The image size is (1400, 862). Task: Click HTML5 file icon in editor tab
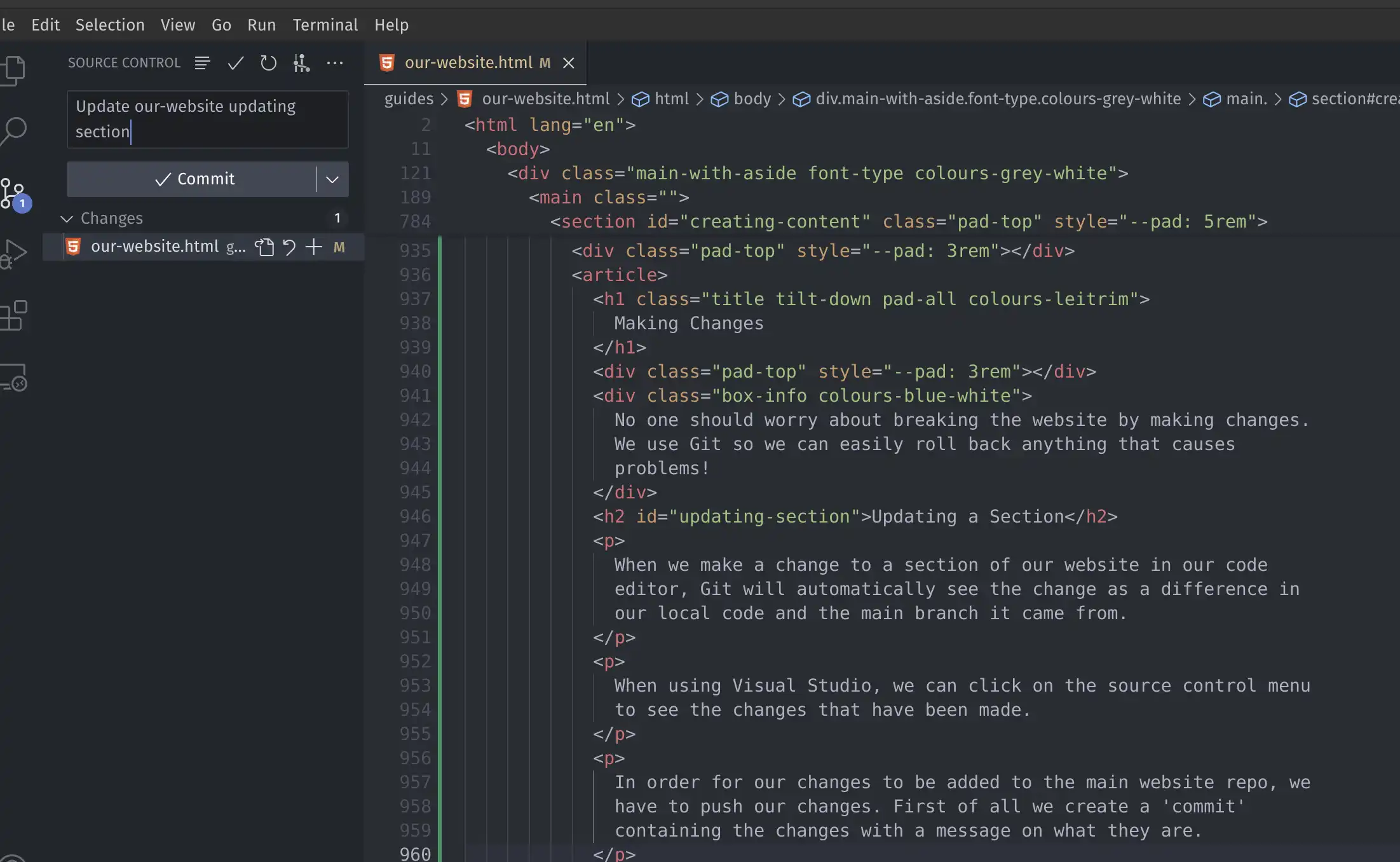coord(386,63)
